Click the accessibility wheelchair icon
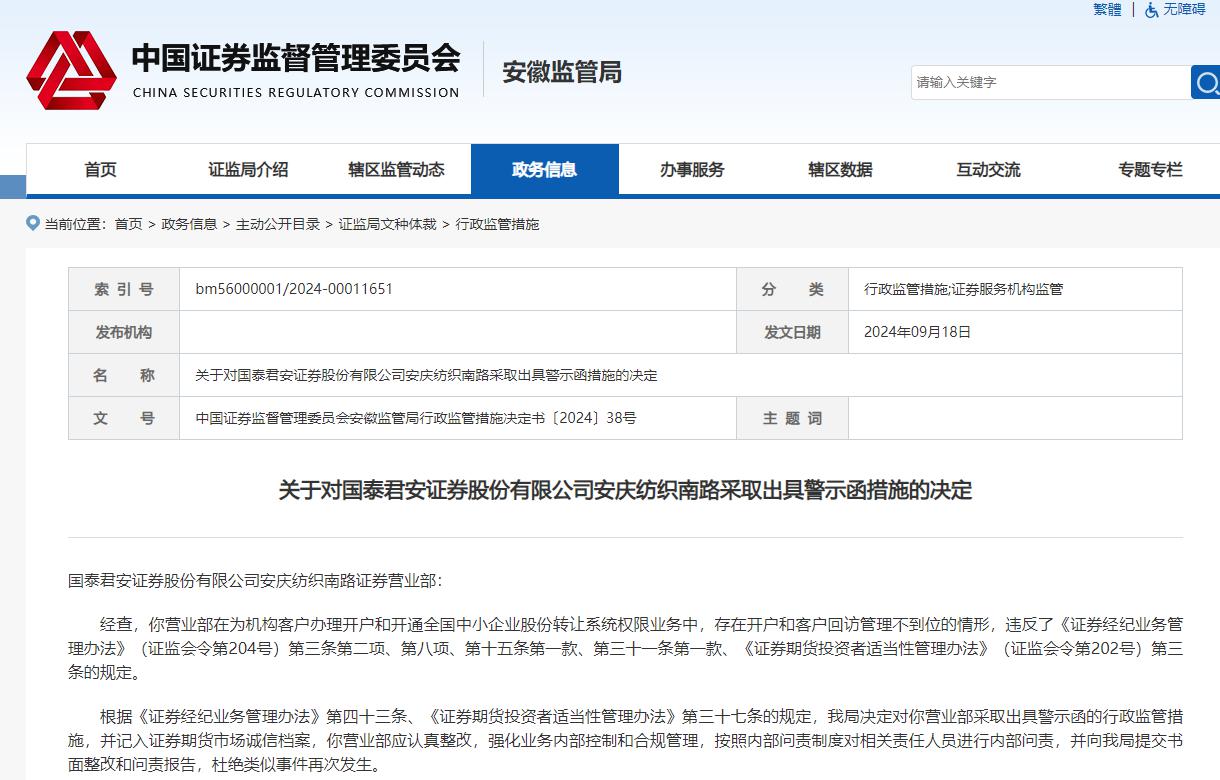Image resolution: width=1220 pixels, height=780 pixels. (1151, 10)
